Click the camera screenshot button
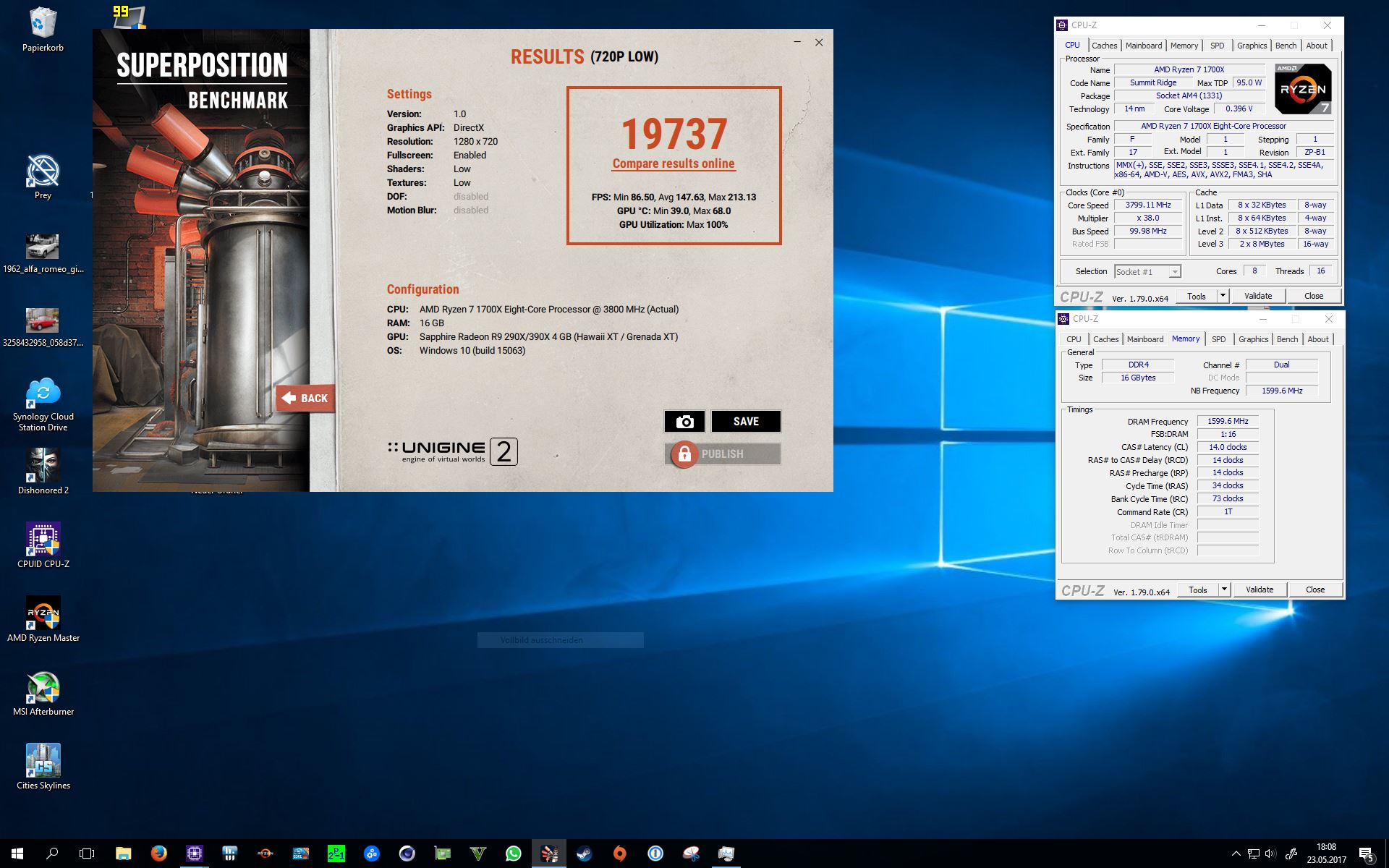1389x868 pixels. coord(684,422)
